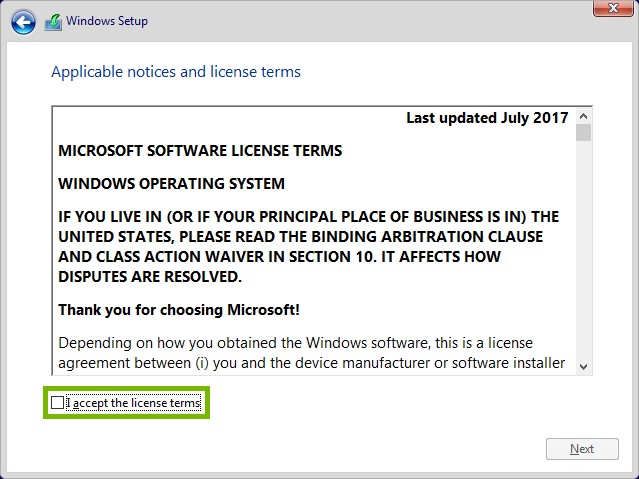Click 'Thank you for choosing Microsoft!' line
The width and height of the screenshot is (639, 479).
click(179, 310)
